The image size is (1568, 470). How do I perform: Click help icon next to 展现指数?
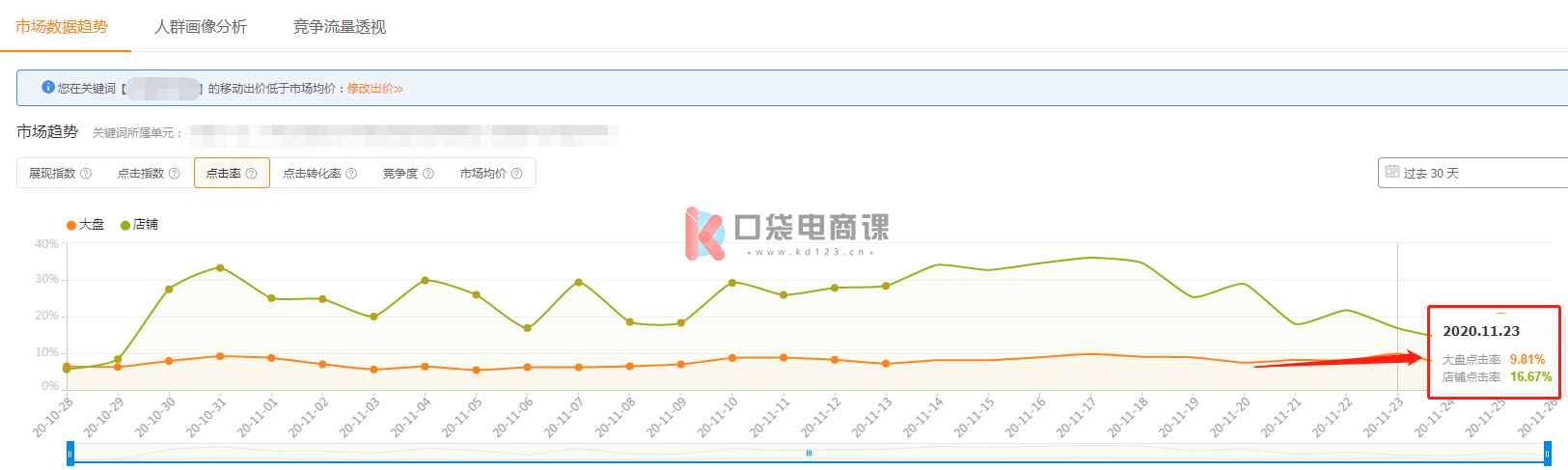[86, 174]
